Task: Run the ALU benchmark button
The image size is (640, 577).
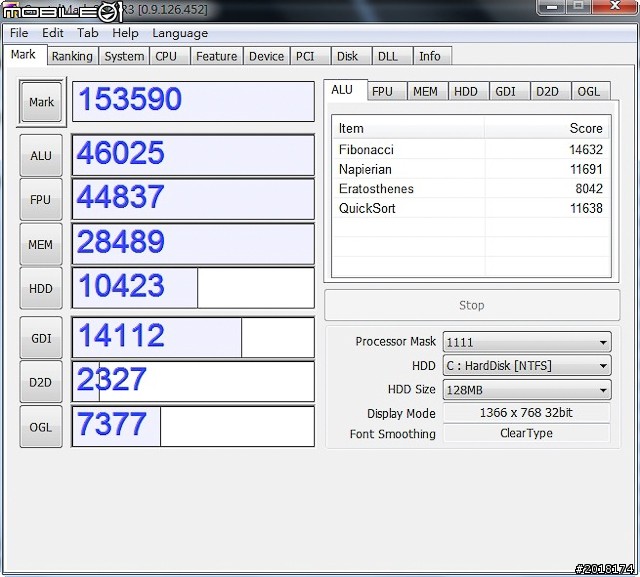Action: pyautogui.click(x=41, y=155)
